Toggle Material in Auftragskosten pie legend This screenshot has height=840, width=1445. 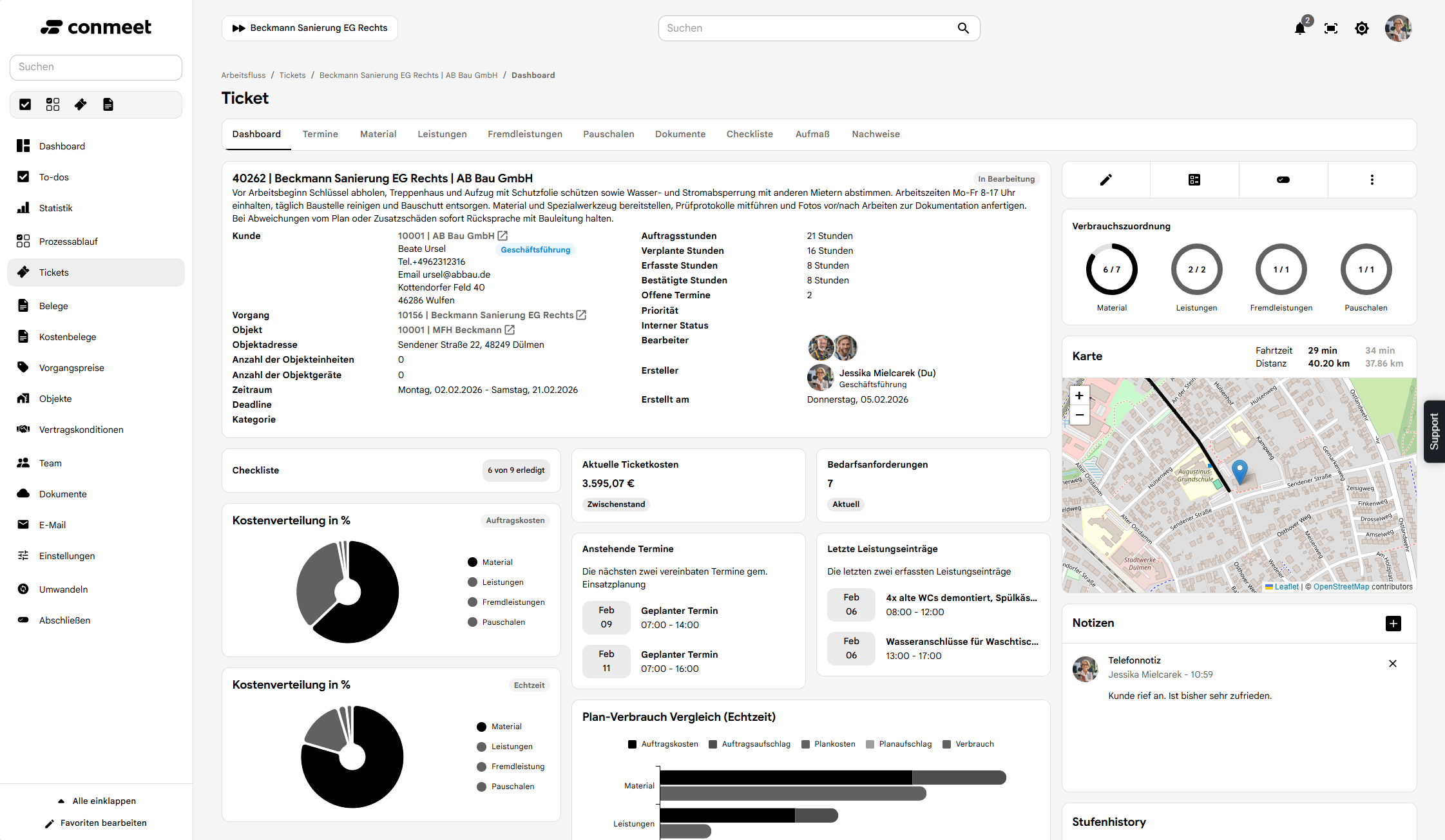pyautogui.click(x=490, y=562)
